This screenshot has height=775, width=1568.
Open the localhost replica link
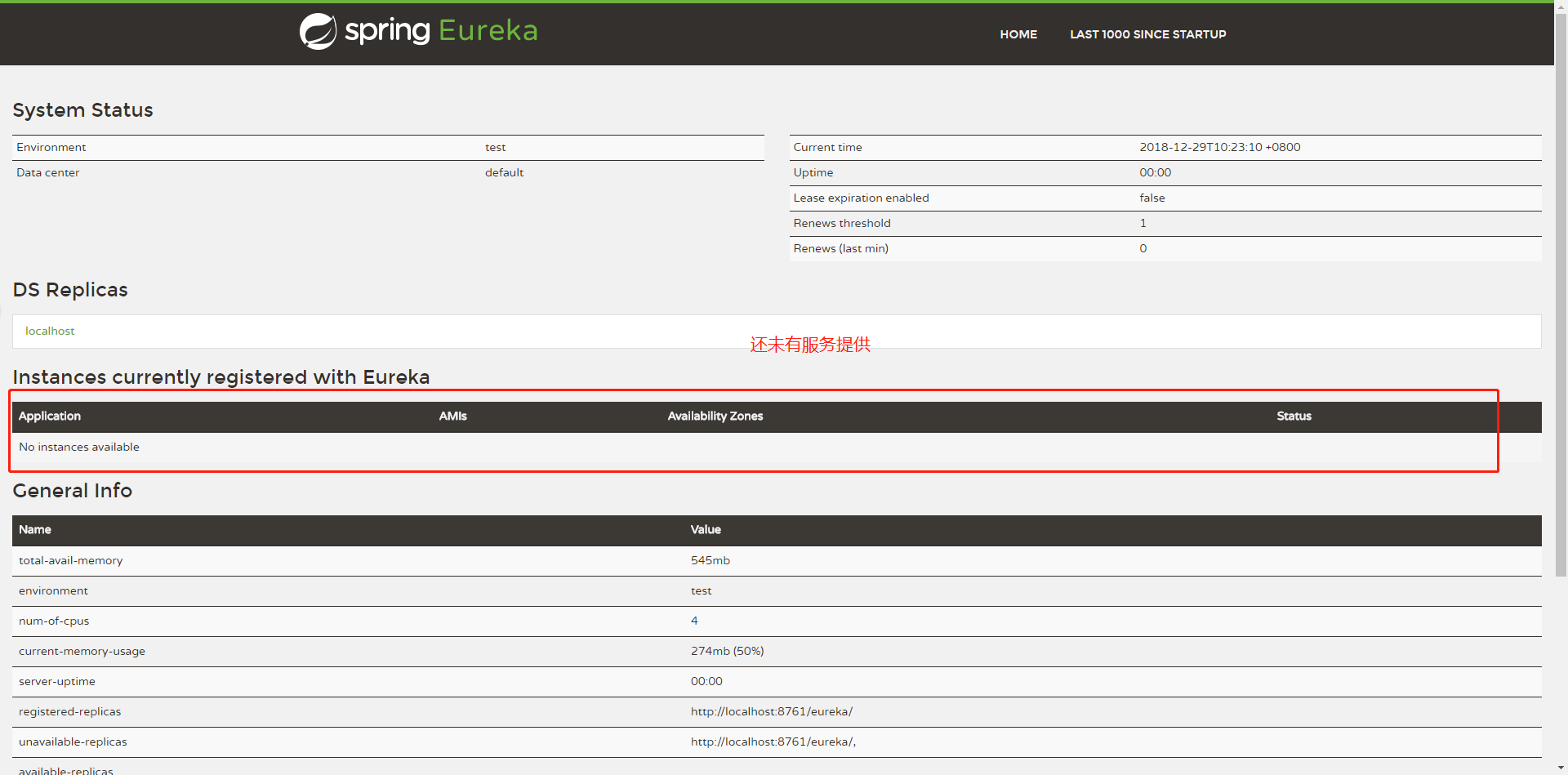click(x=50, y=331)
